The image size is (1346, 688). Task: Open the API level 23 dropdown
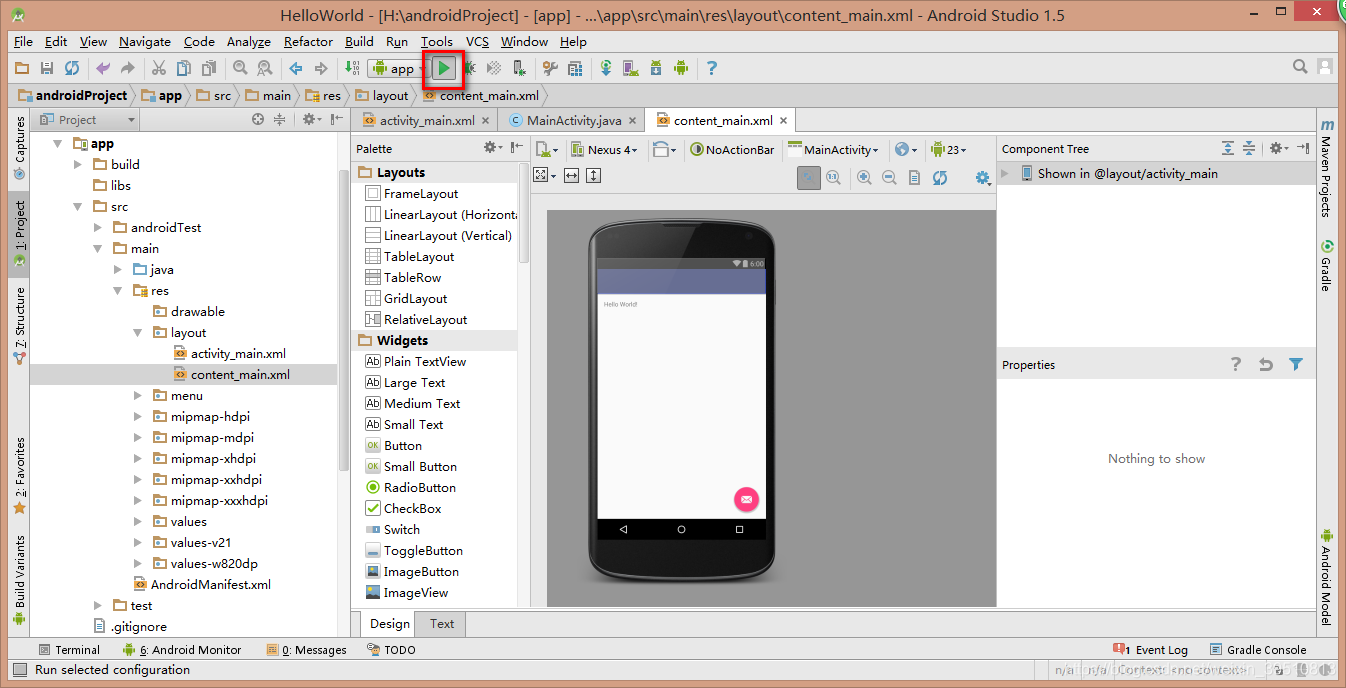948,149
